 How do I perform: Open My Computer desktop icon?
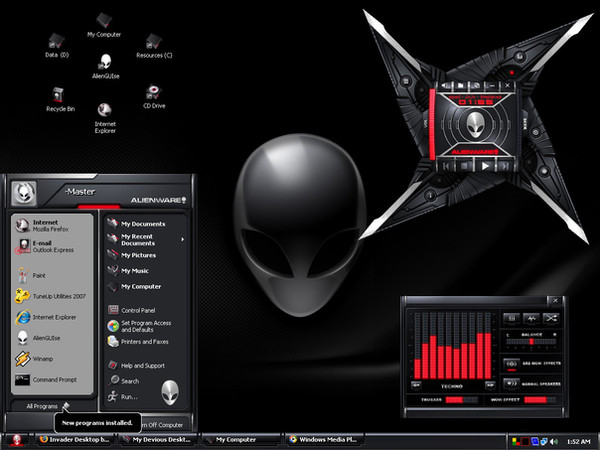pyautogui.click(x=104, y=25)
